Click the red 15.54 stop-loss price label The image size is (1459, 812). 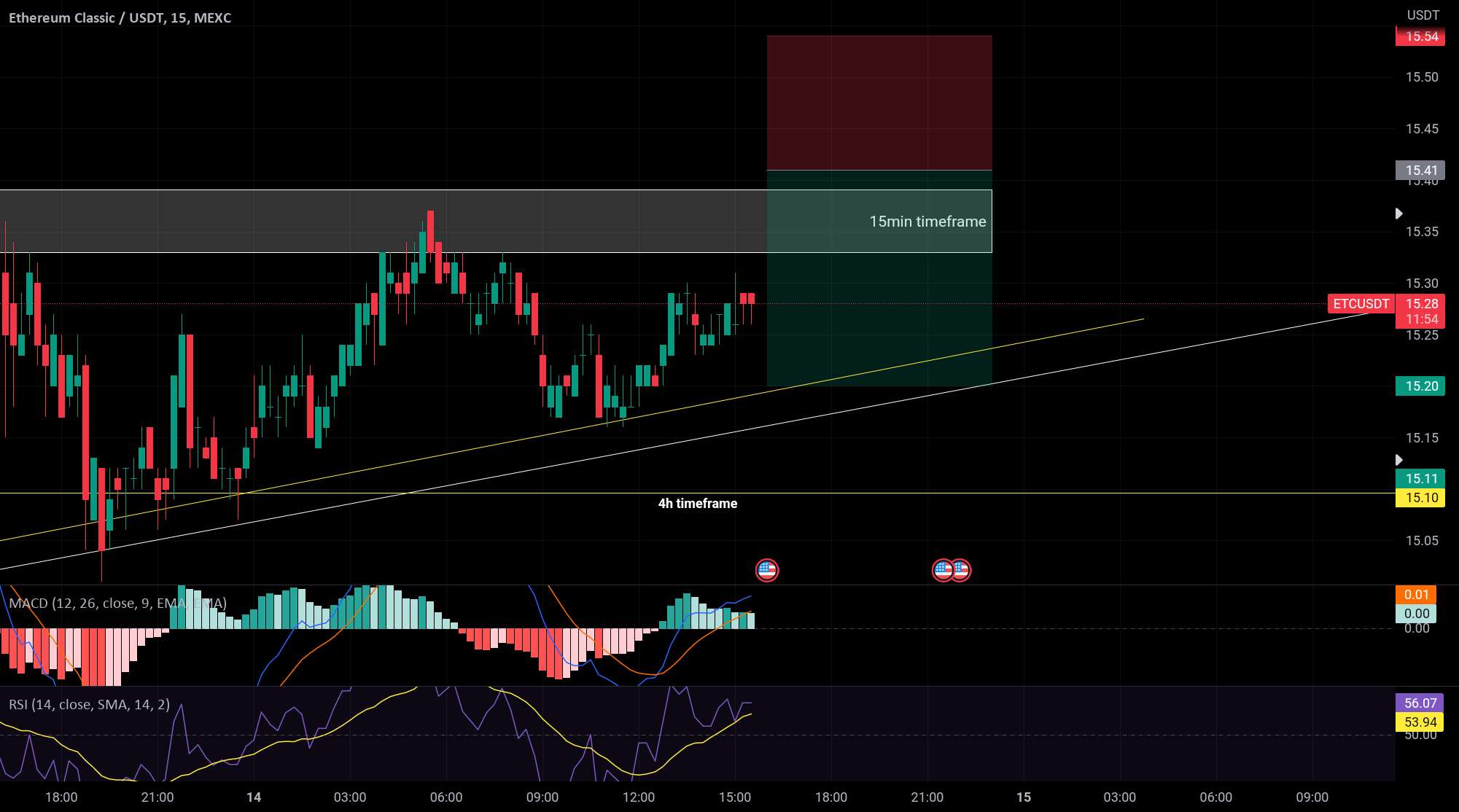1420,36
